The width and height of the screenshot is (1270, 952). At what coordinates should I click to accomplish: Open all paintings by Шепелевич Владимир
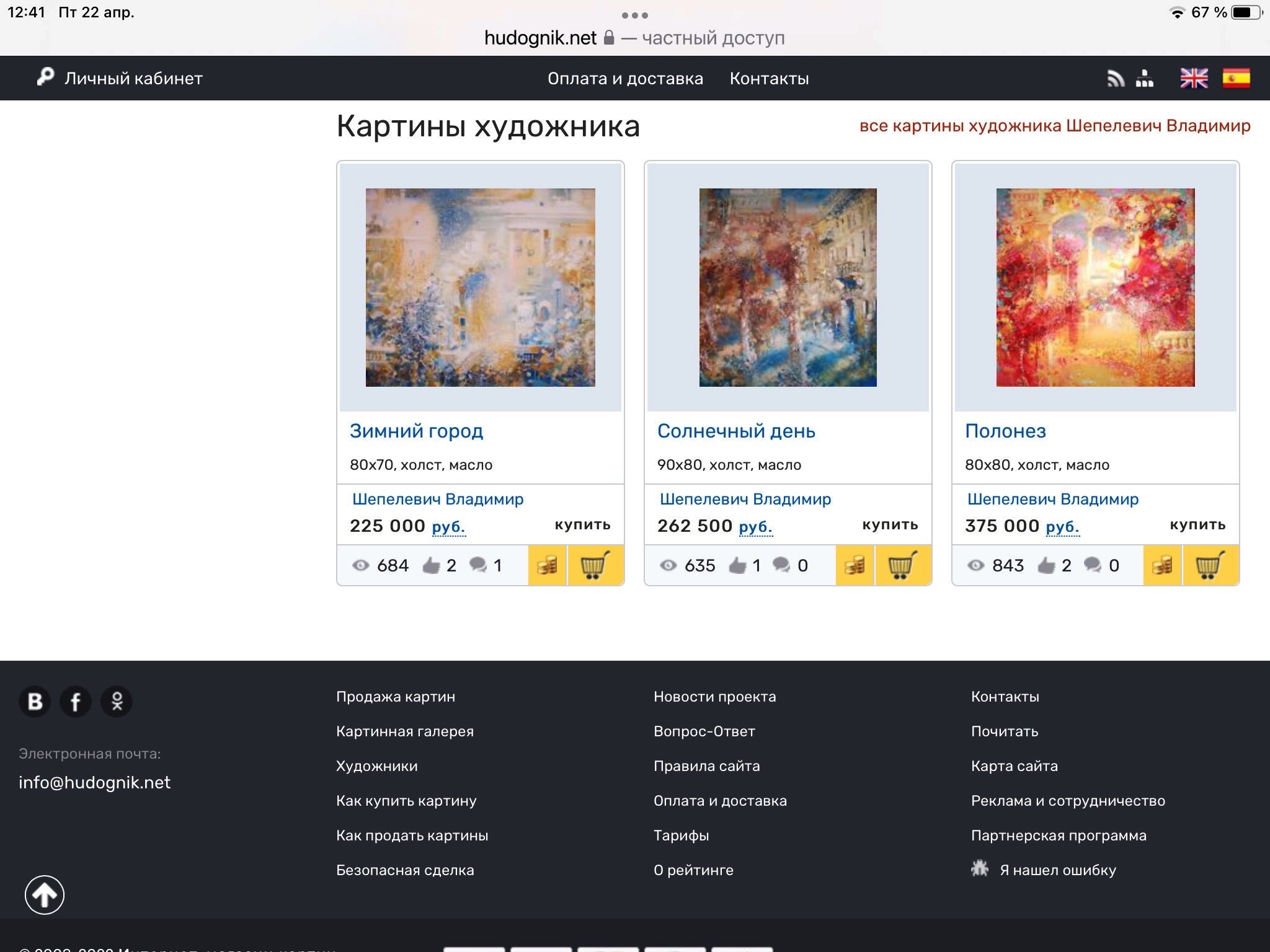coord(1054,126)
